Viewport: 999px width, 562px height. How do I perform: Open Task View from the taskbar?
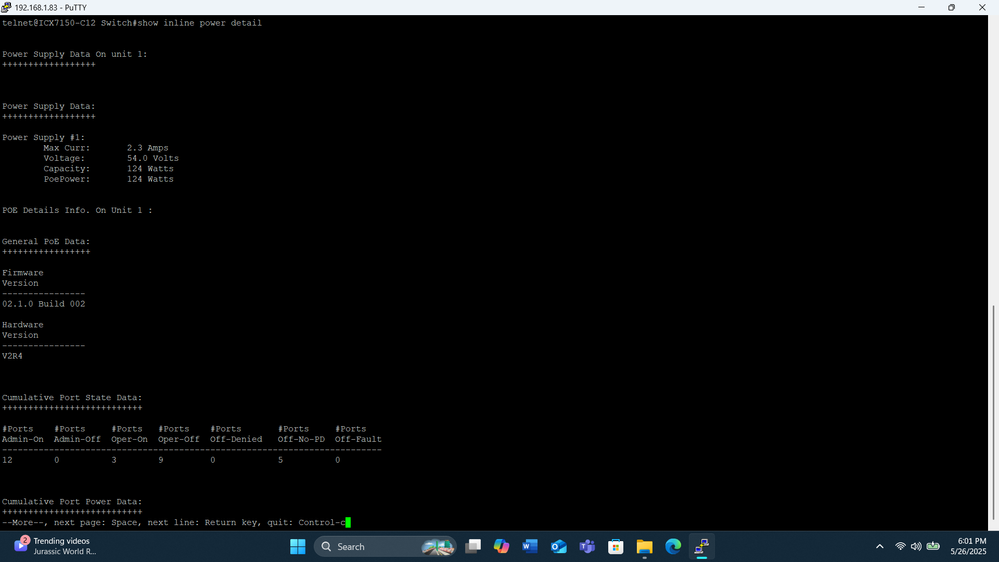point(473,547)
